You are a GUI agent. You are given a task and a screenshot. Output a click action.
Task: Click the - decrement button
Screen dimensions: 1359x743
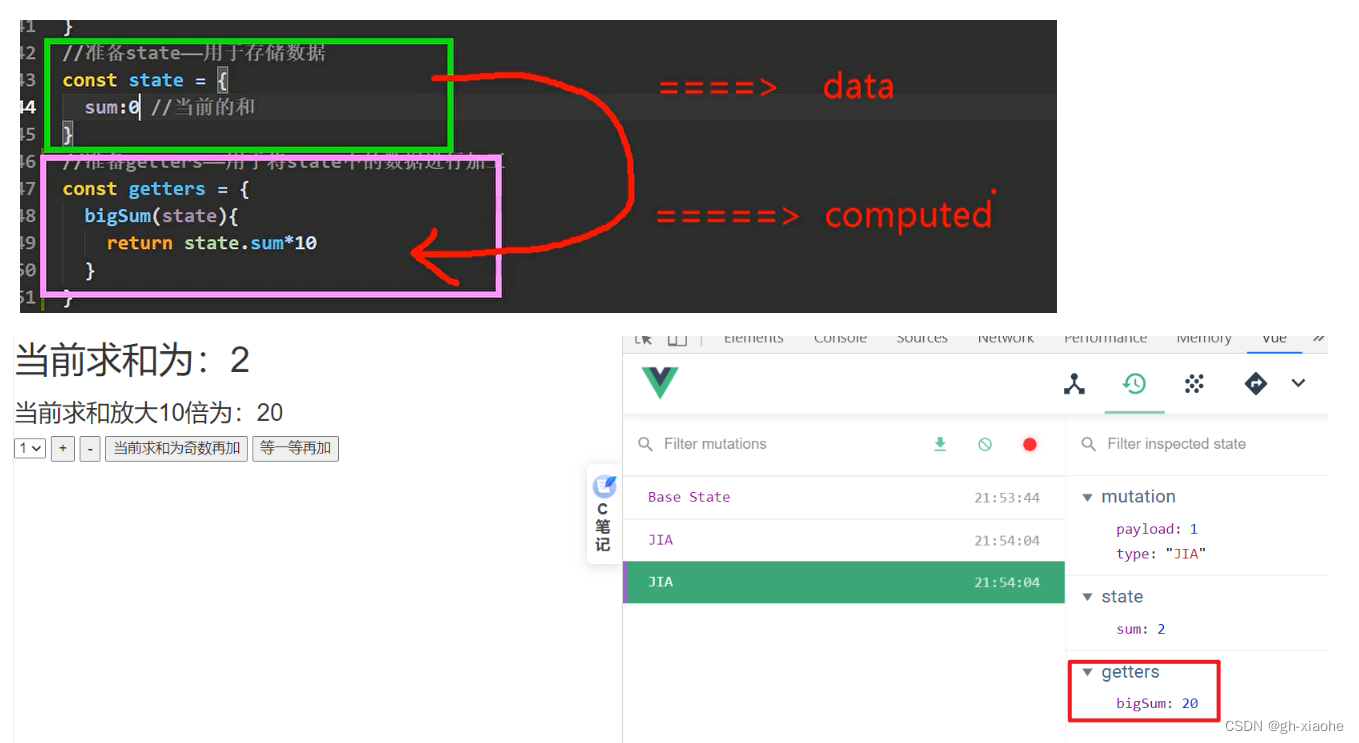[90, 449]
